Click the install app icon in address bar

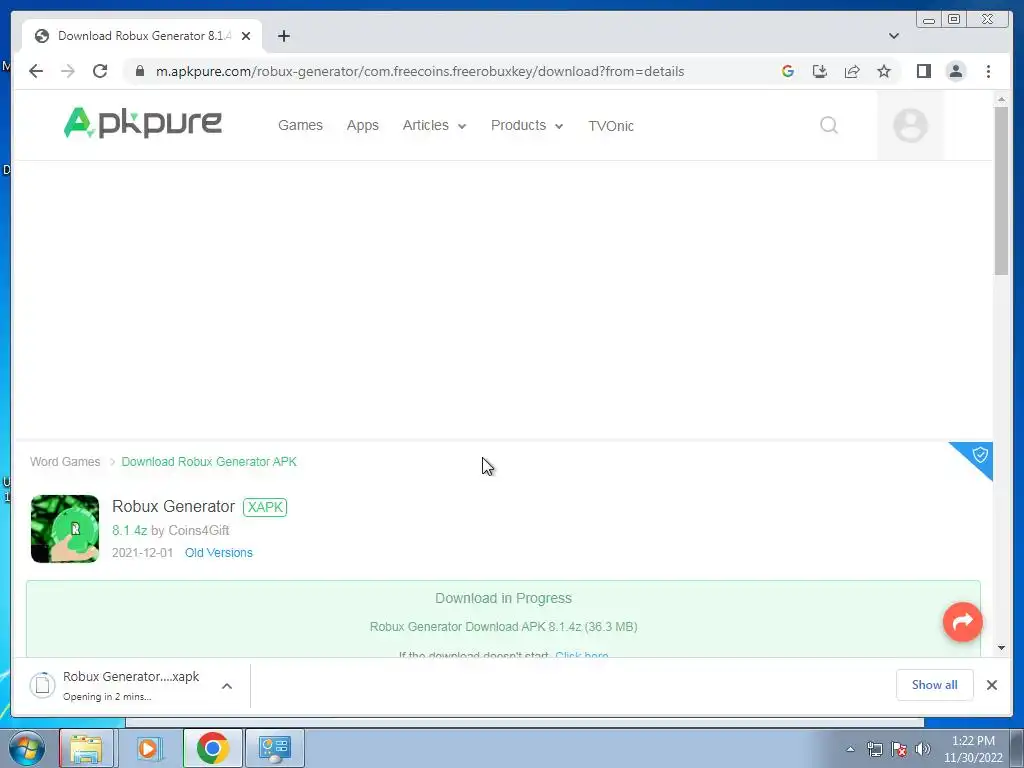pos(820,71)
